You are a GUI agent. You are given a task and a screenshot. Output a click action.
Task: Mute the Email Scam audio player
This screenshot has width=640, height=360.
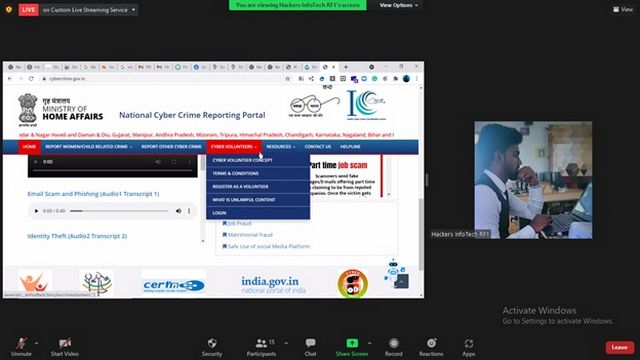click(178, 211)
